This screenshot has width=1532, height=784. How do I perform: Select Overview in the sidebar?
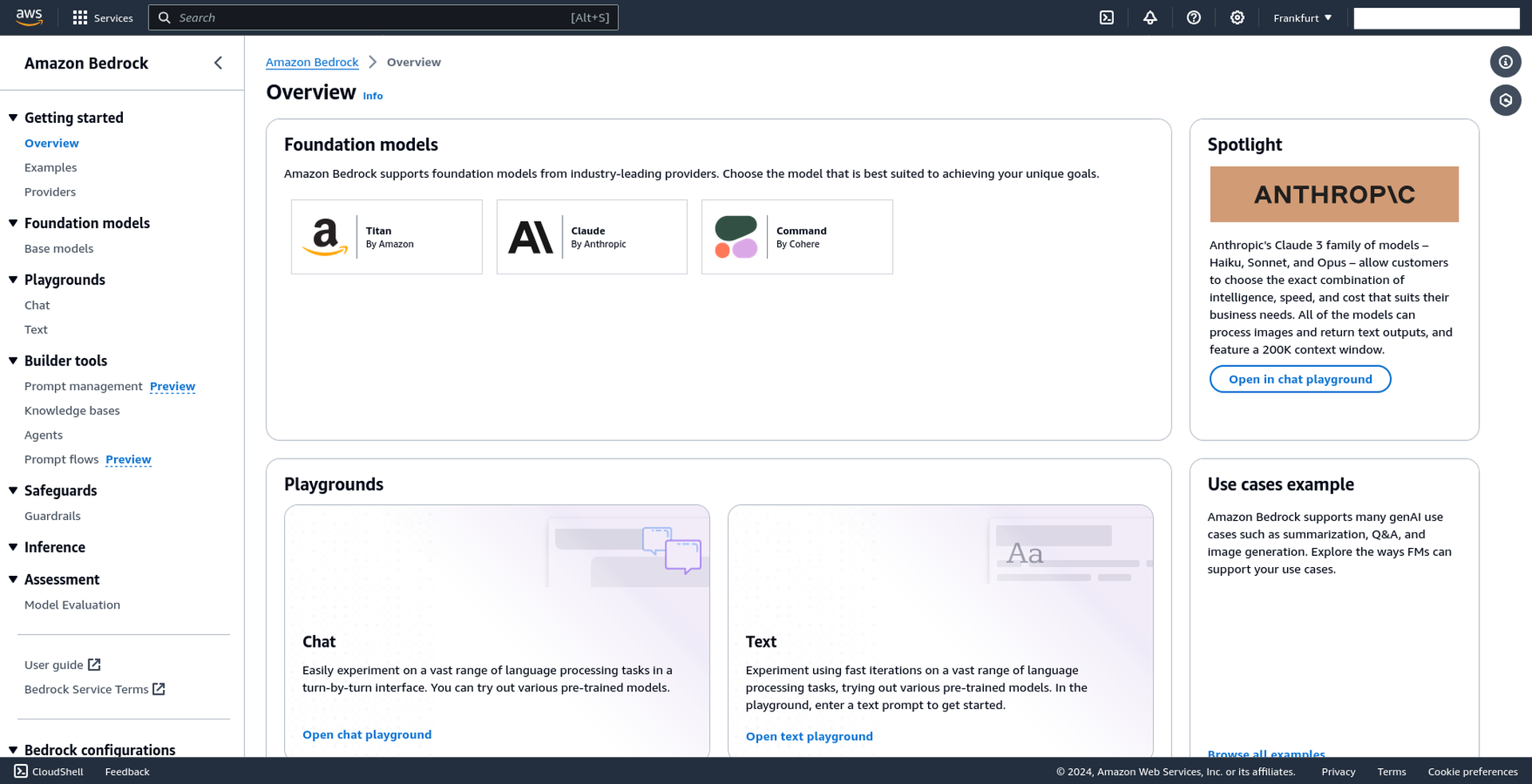coord(52,144)
